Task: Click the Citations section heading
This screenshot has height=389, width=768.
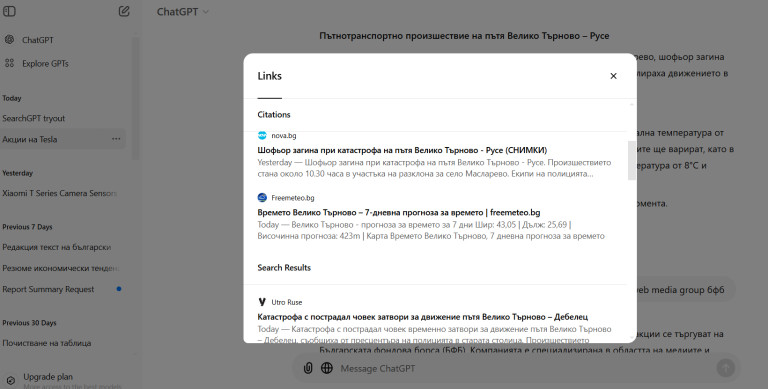Action: (274, 115)
